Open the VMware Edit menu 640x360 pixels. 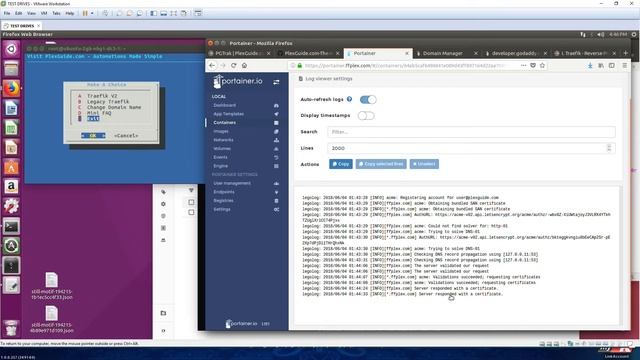coord(19,13)
